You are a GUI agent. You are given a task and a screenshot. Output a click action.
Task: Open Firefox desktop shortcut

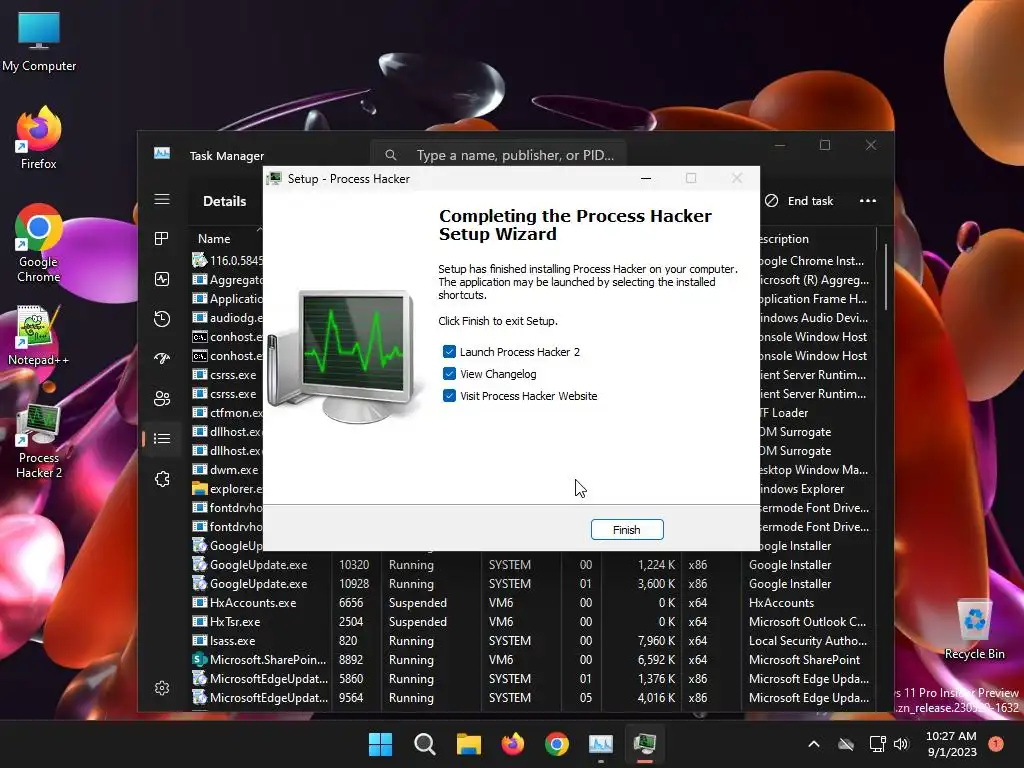pos(39,138)
